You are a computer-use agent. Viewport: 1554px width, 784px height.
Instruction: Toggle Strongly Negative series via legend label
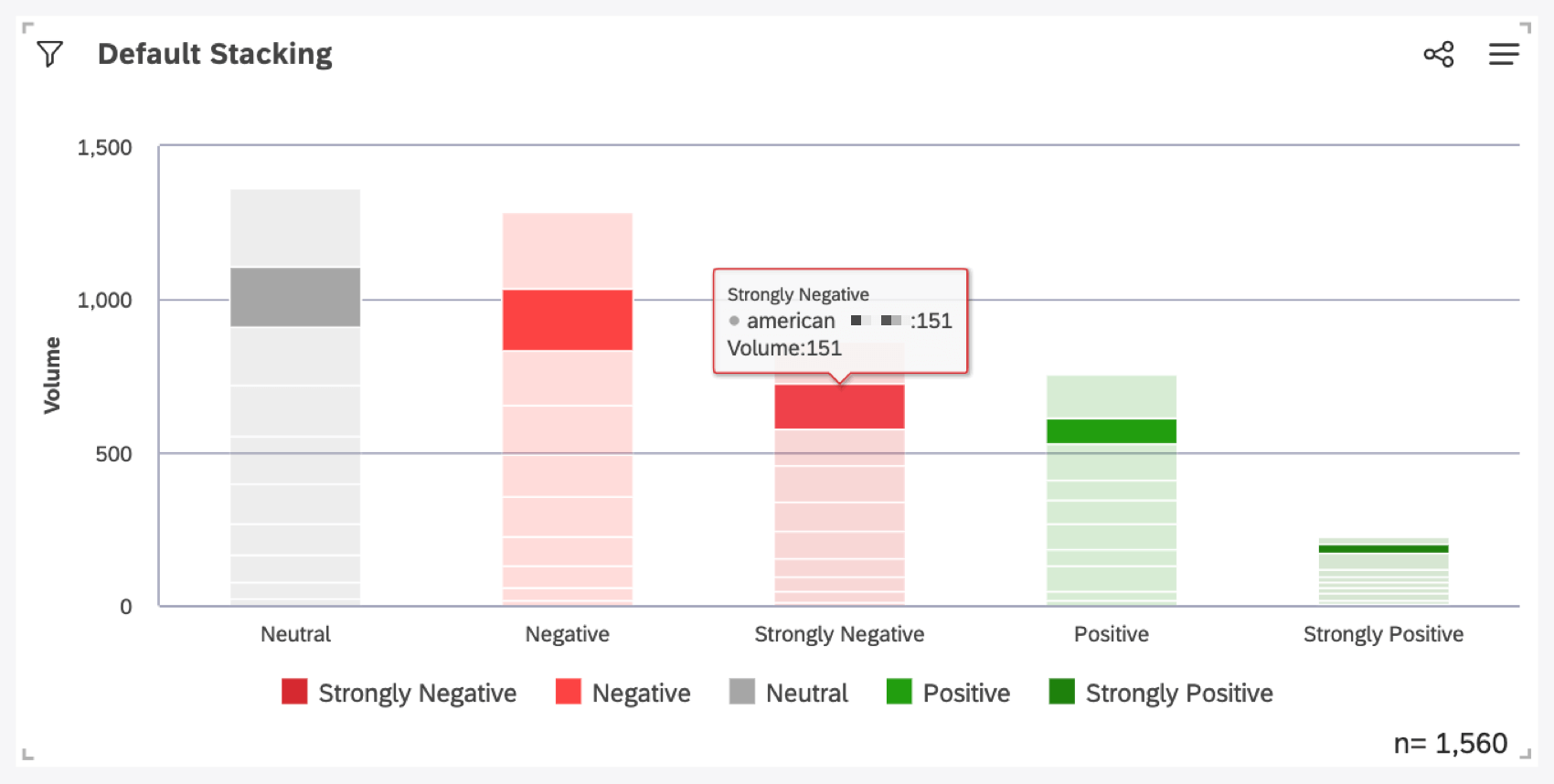(x=417, y=694)
